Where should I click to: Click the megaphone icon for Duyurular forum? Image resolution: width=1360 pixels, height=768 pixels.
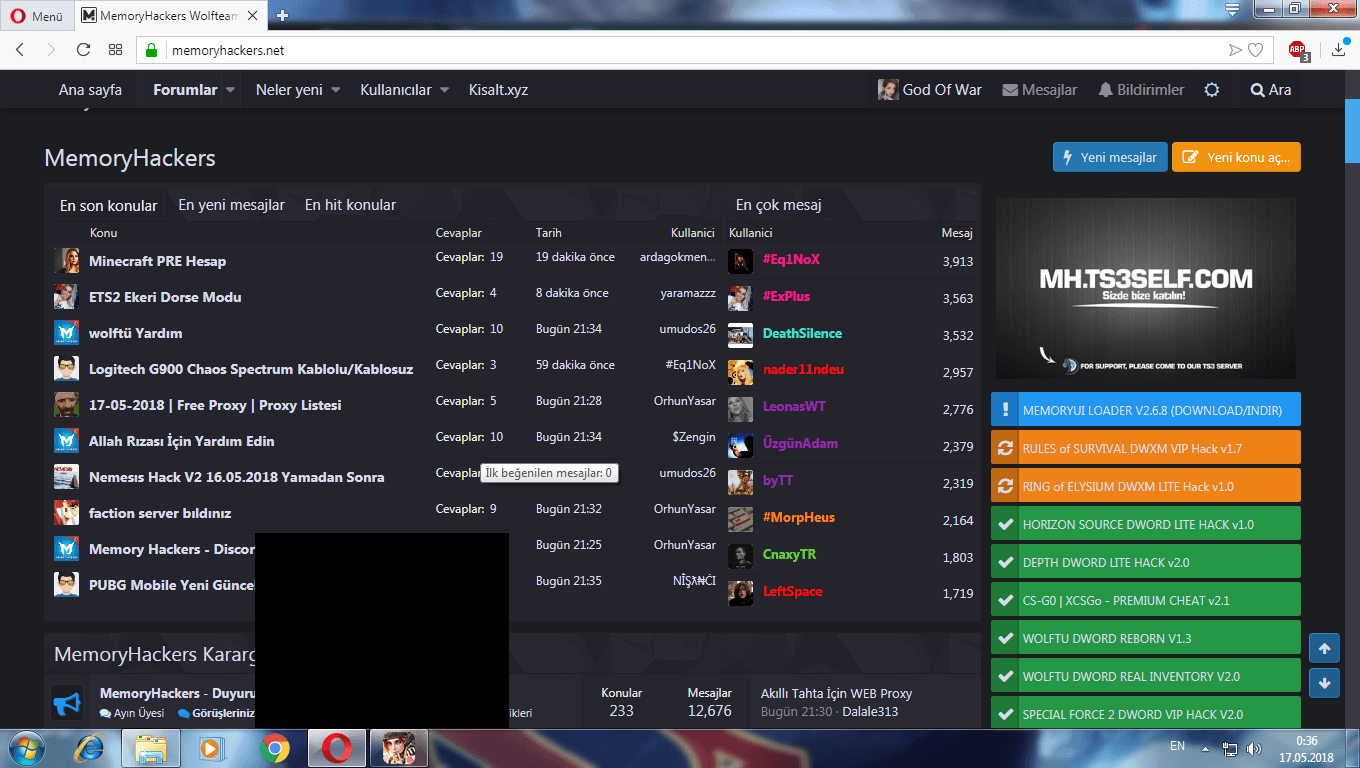(67, 703)
